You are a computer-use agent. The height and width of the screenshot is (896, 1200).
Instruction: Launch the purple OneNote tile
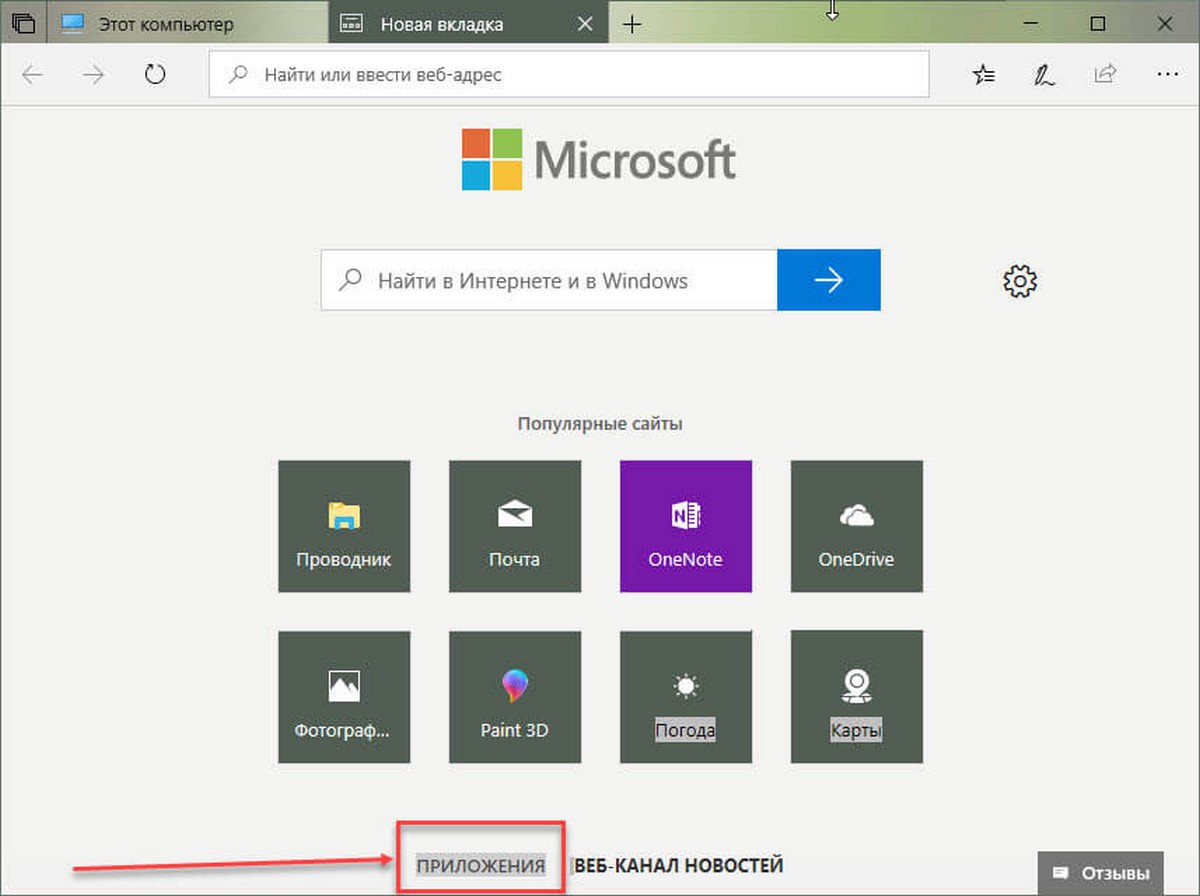point(685,526)
